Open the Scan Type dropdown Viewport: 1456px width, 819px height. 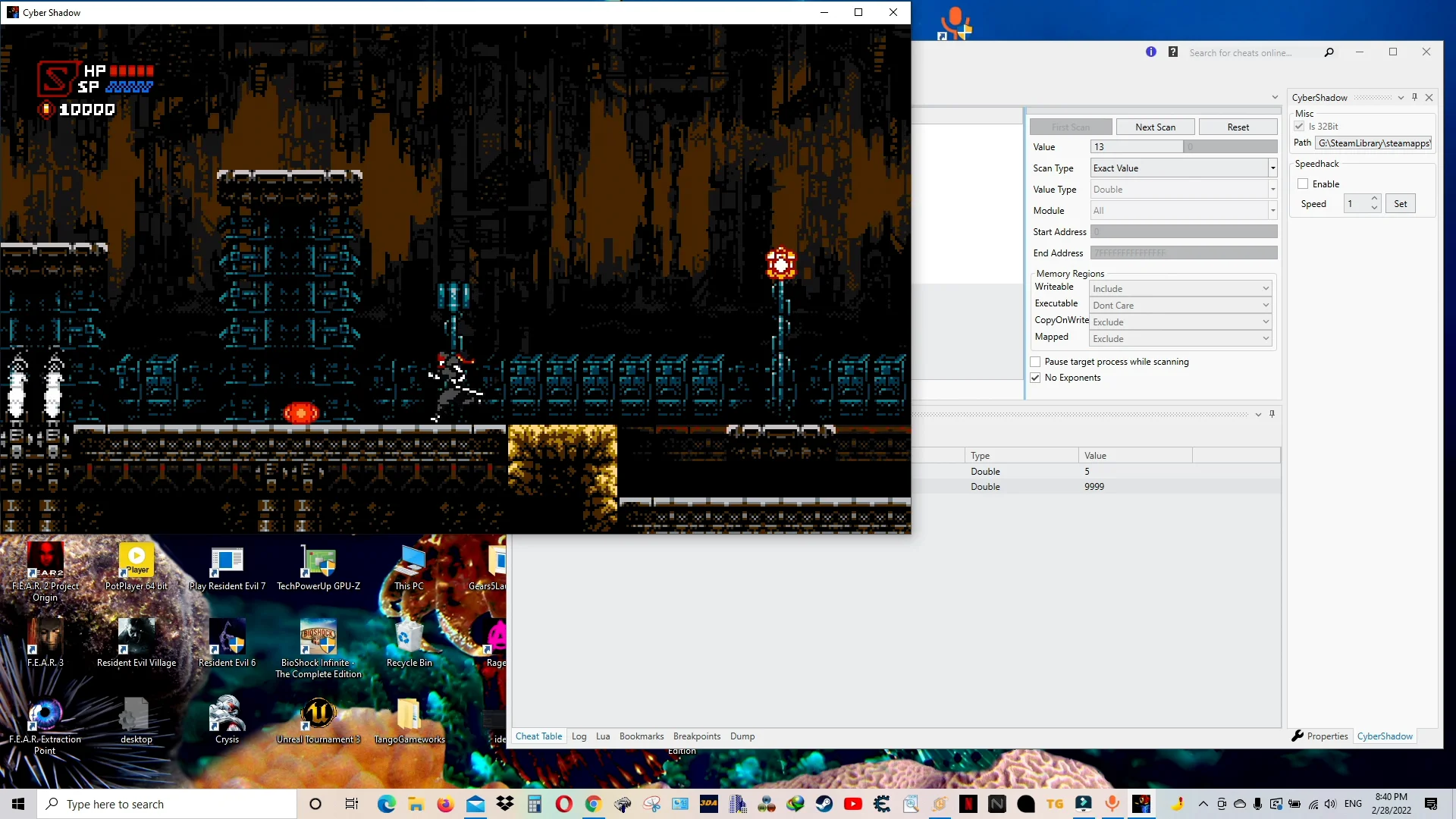tap(1272, 168)
